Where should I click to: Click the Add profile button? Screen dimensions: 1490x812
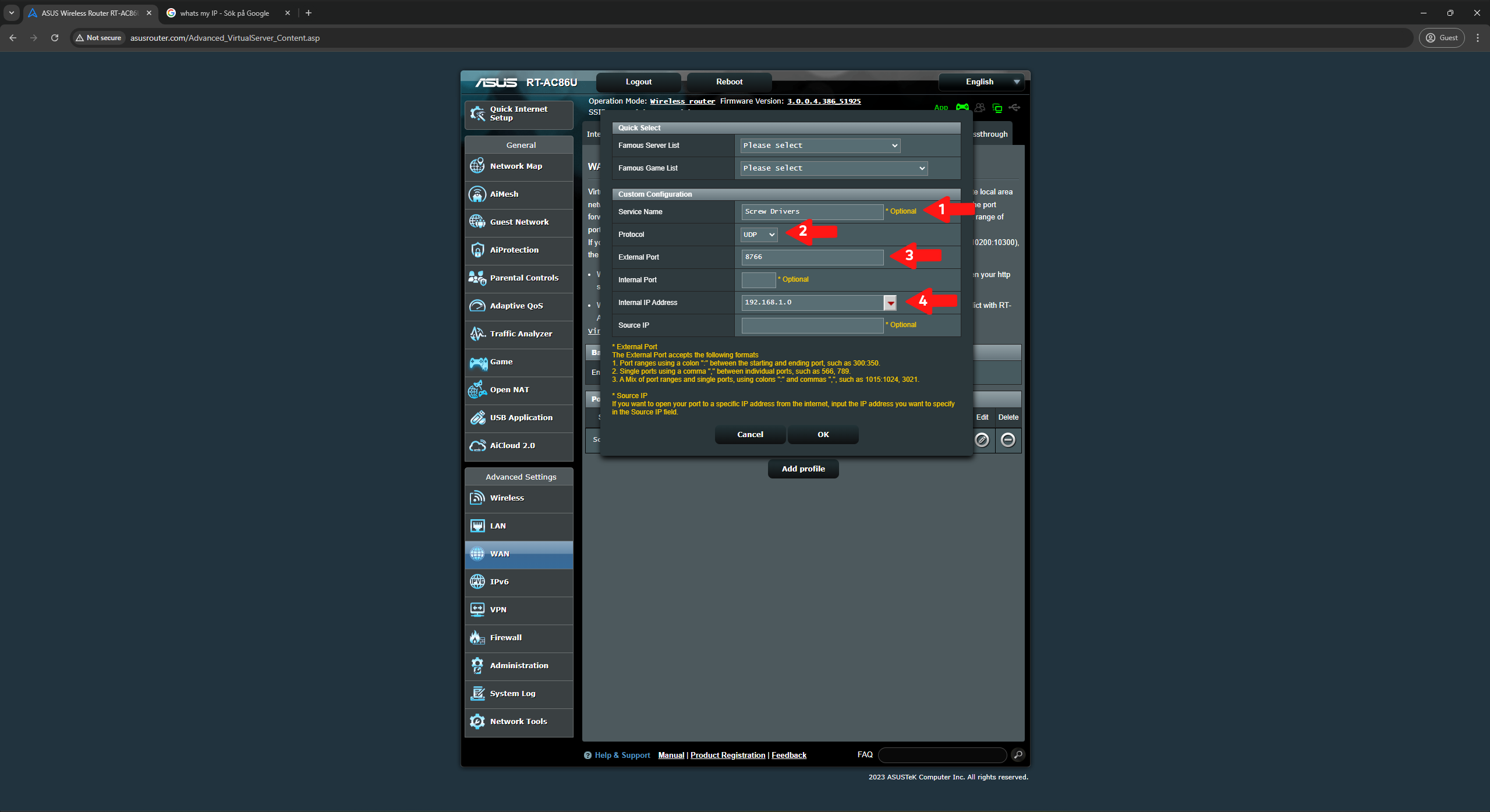click(804, 469)
